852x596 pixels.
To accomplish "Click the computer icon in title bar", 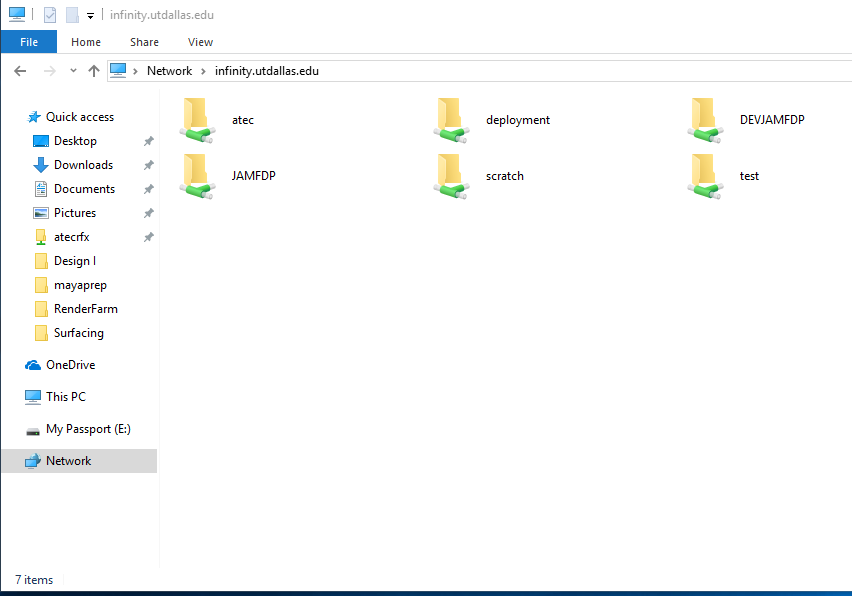I will [x=17, y=14].
